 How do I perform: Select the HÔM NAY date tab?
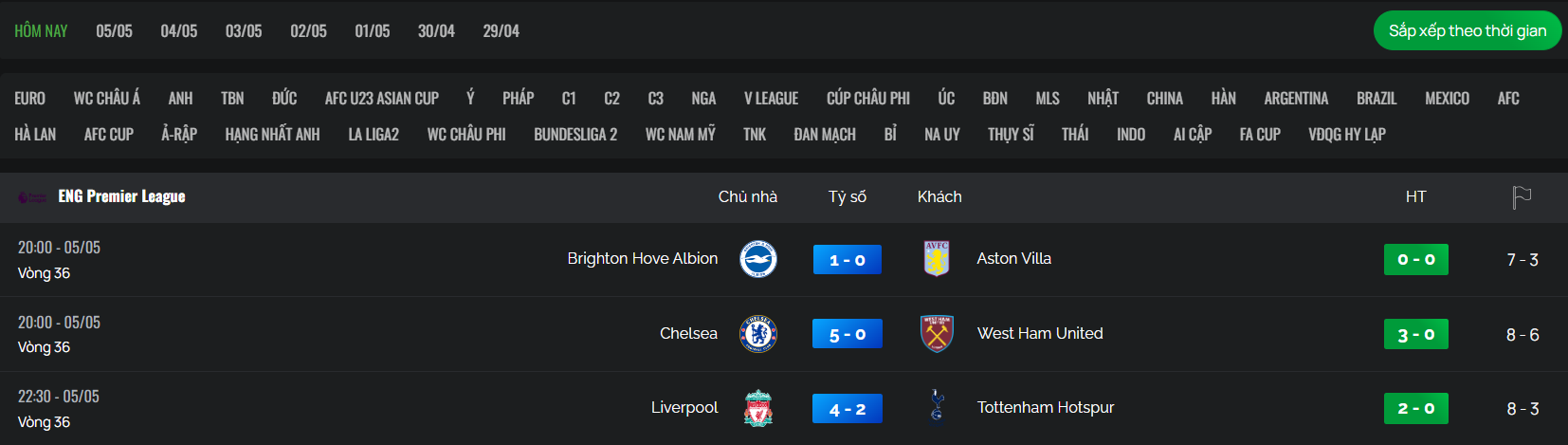coord(41,31)
